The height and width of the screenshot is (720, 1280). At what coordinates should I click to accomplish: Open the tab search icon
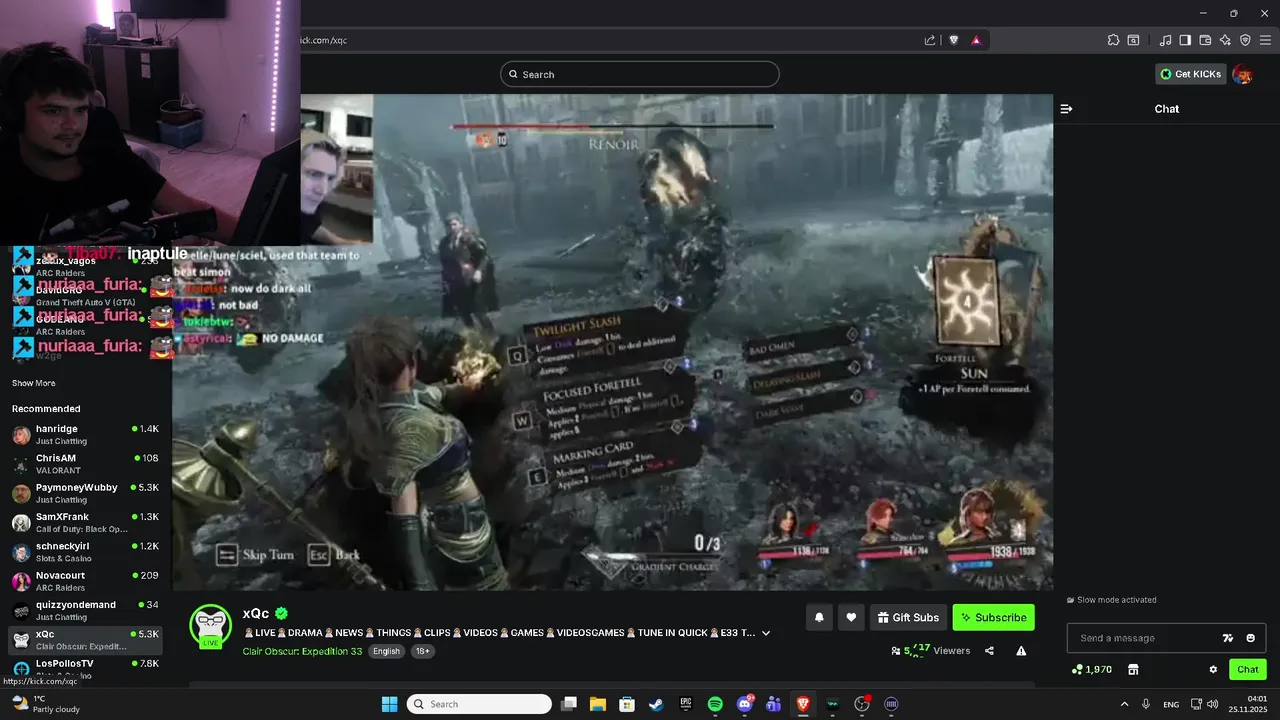click(x=1133, y=40)
